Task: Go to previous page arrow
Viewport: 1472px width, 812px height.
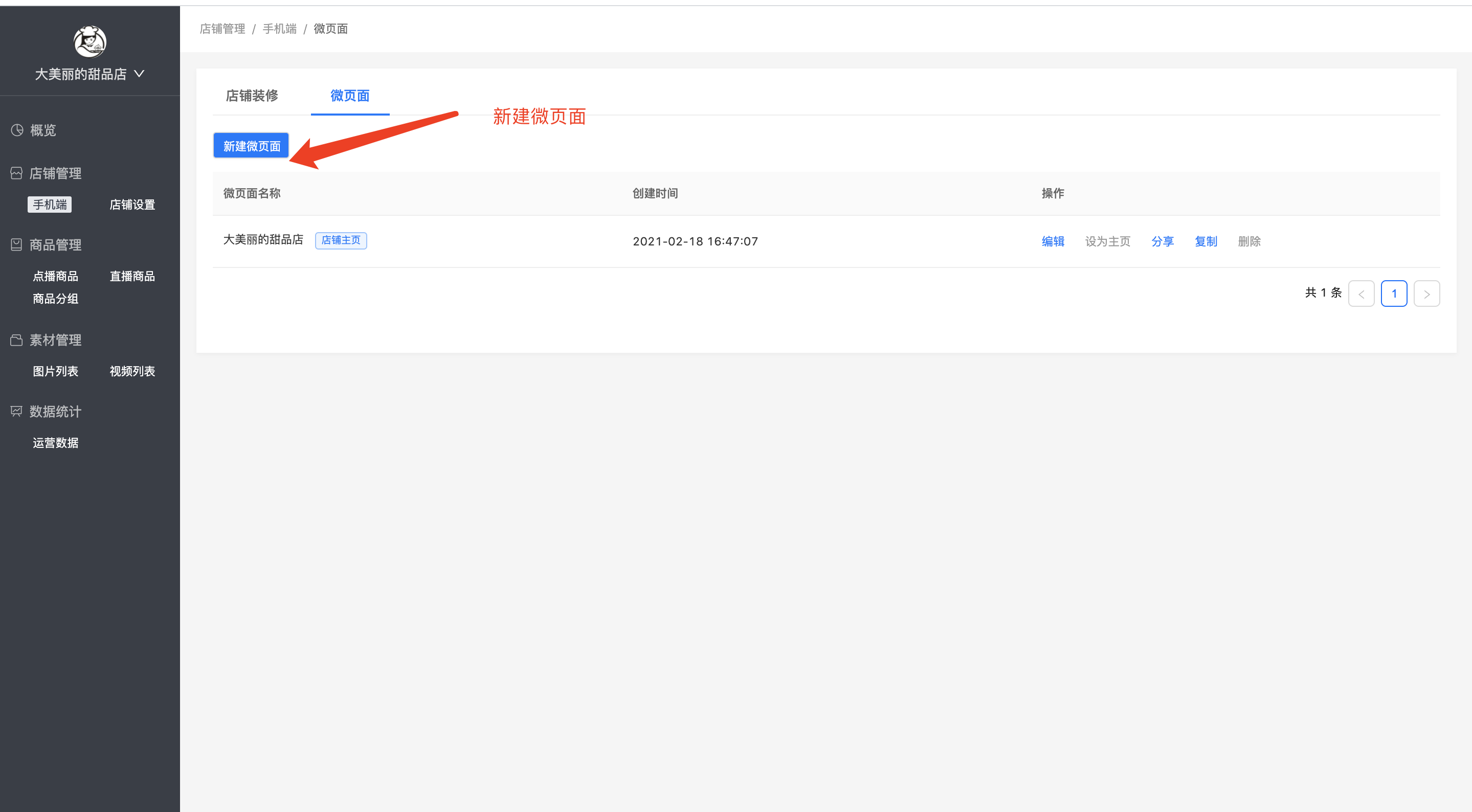Action: click(x=1362, y=294)
